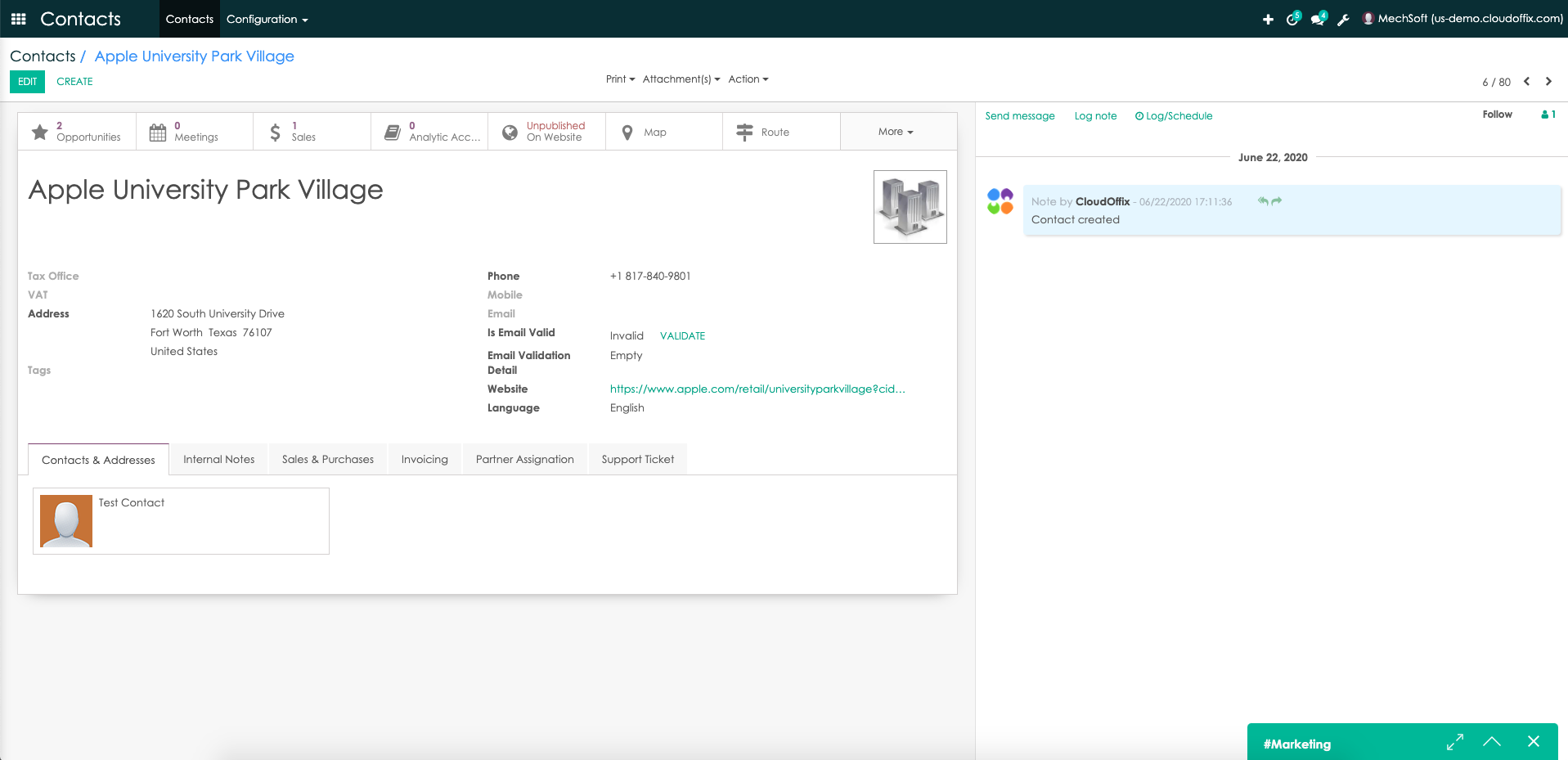Toggle Unpublished On Website globe button
Screen dimensions: 1568x760
pos(546,132)
